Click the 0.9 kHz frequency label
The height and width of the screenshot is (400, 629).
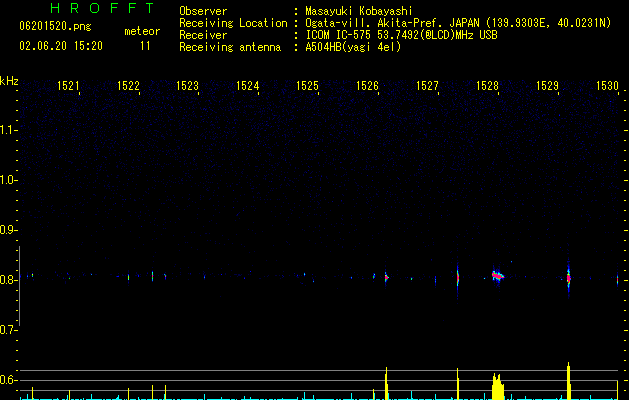[7, 230]
